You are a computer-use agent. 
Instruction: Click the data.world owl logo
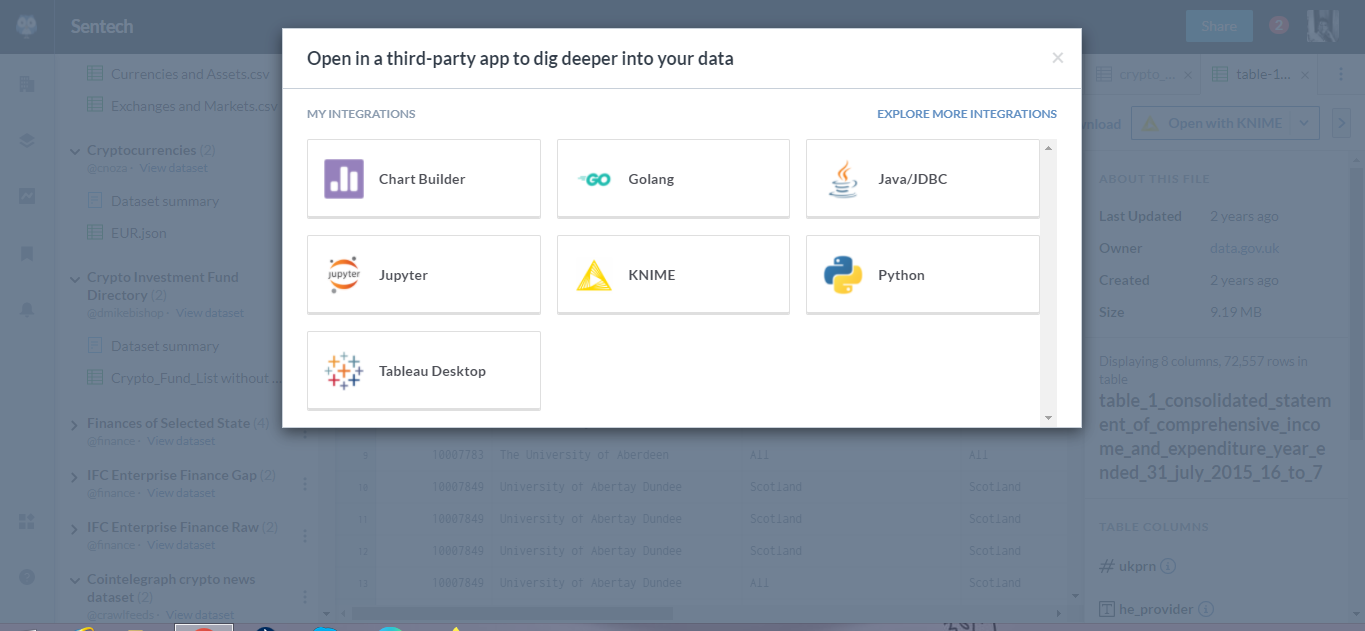point(27,26)
